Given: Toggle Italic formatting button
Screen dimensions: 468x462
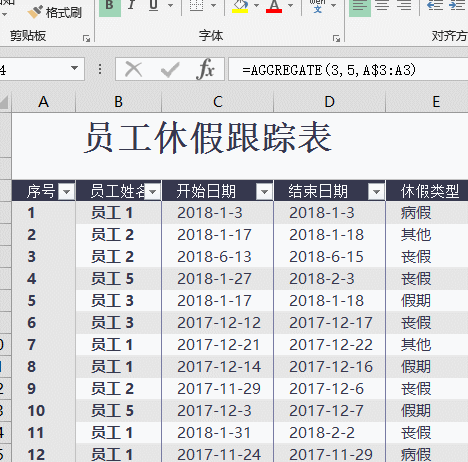Looking at the screenshot, I should pyautogui.click(x=131, y=6).
